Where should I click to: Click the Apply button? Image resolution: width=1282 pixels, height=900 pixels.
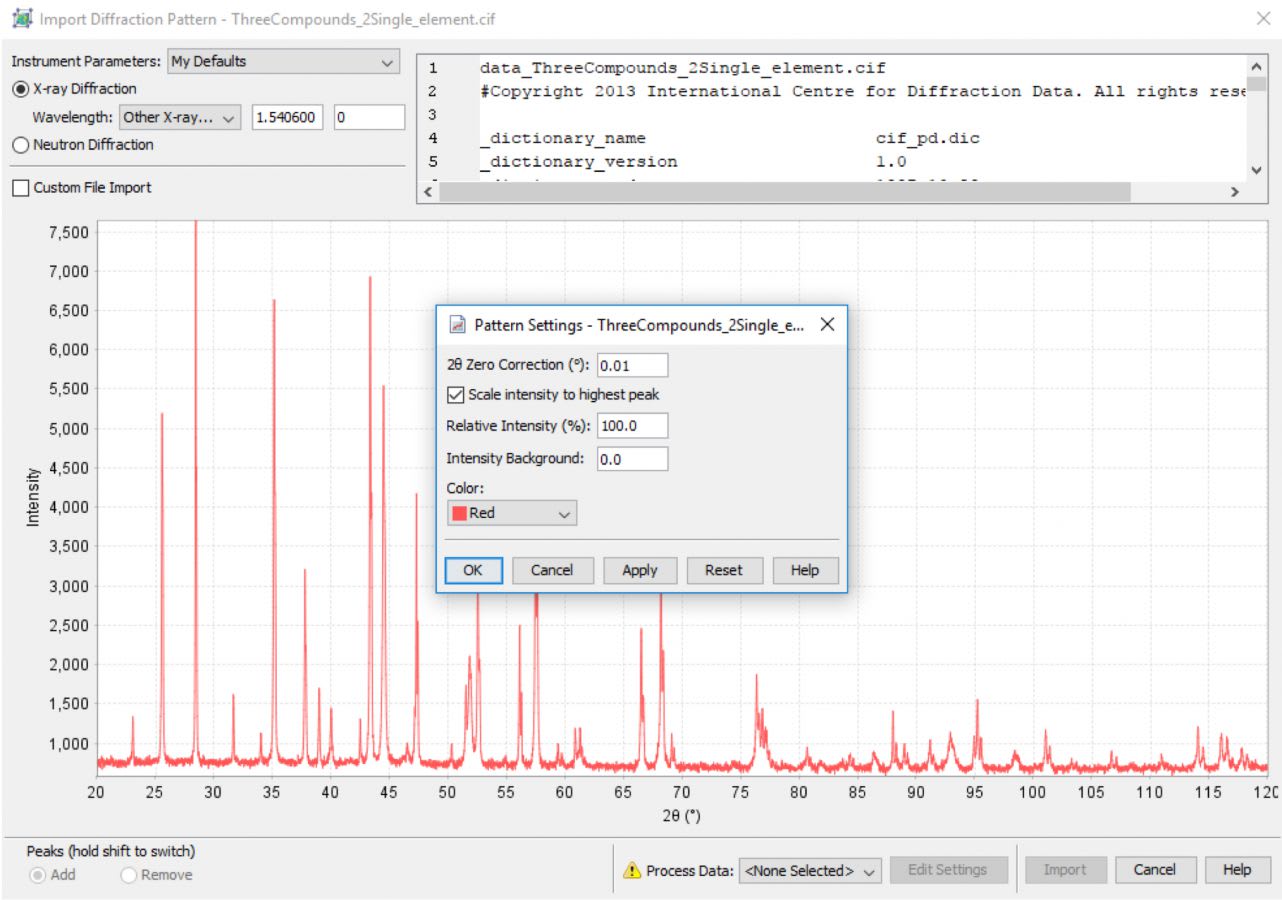640,570
